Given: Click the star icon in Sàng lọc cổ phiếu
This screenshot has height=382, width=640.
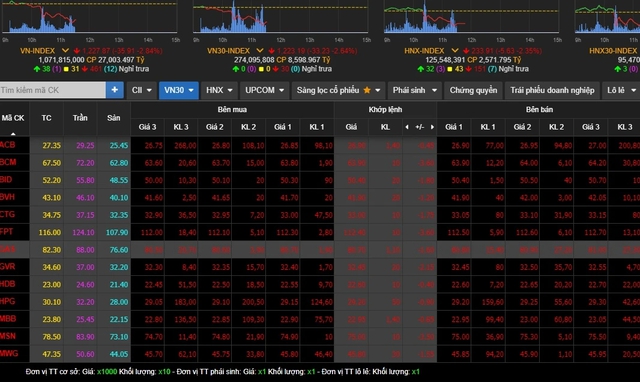Looking at the screenshot, I should click(x=367, y=90).
